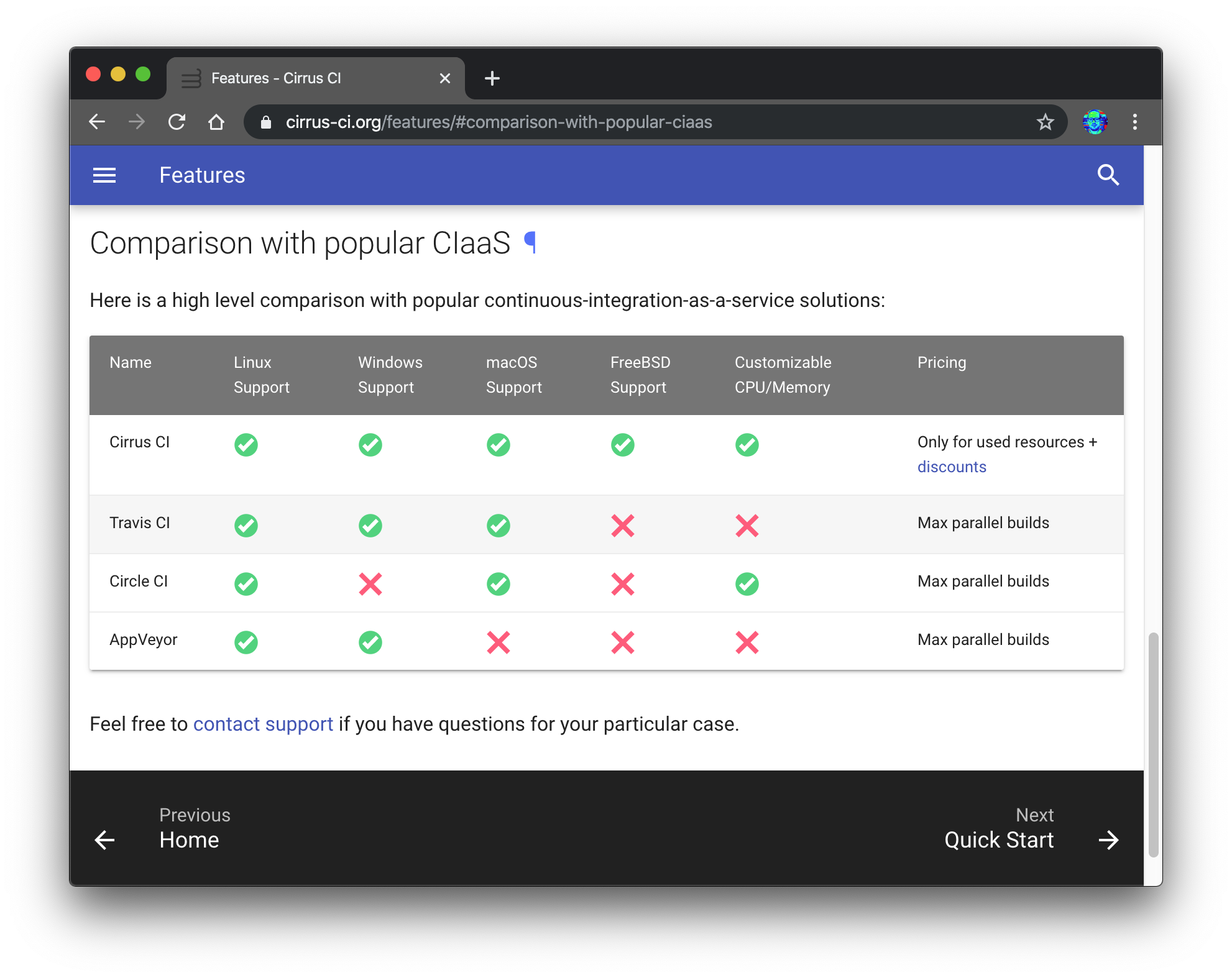
Task: Click AppVeyor's macOS Support cross mark
Action: click(x=498, y=642)
